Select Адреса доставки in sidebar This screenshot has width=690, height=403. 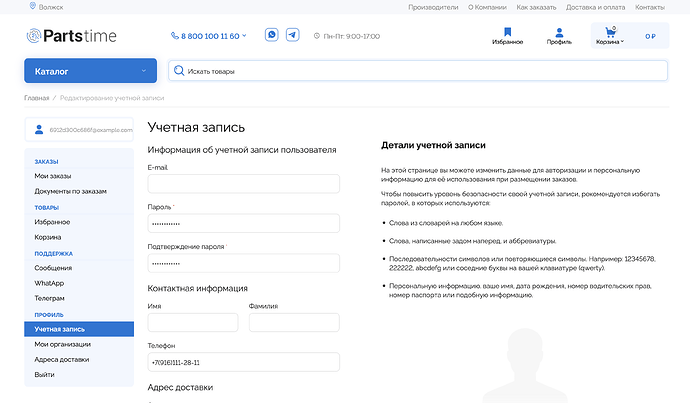(62, 359)
